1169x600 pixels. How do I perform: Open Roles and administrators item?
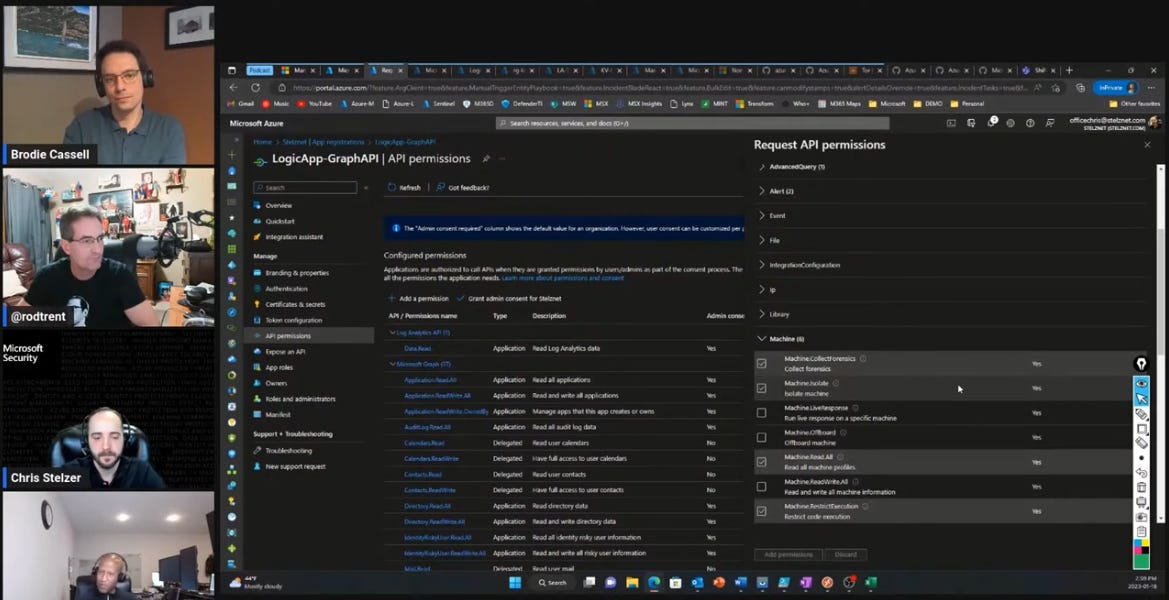pos(300,400)
